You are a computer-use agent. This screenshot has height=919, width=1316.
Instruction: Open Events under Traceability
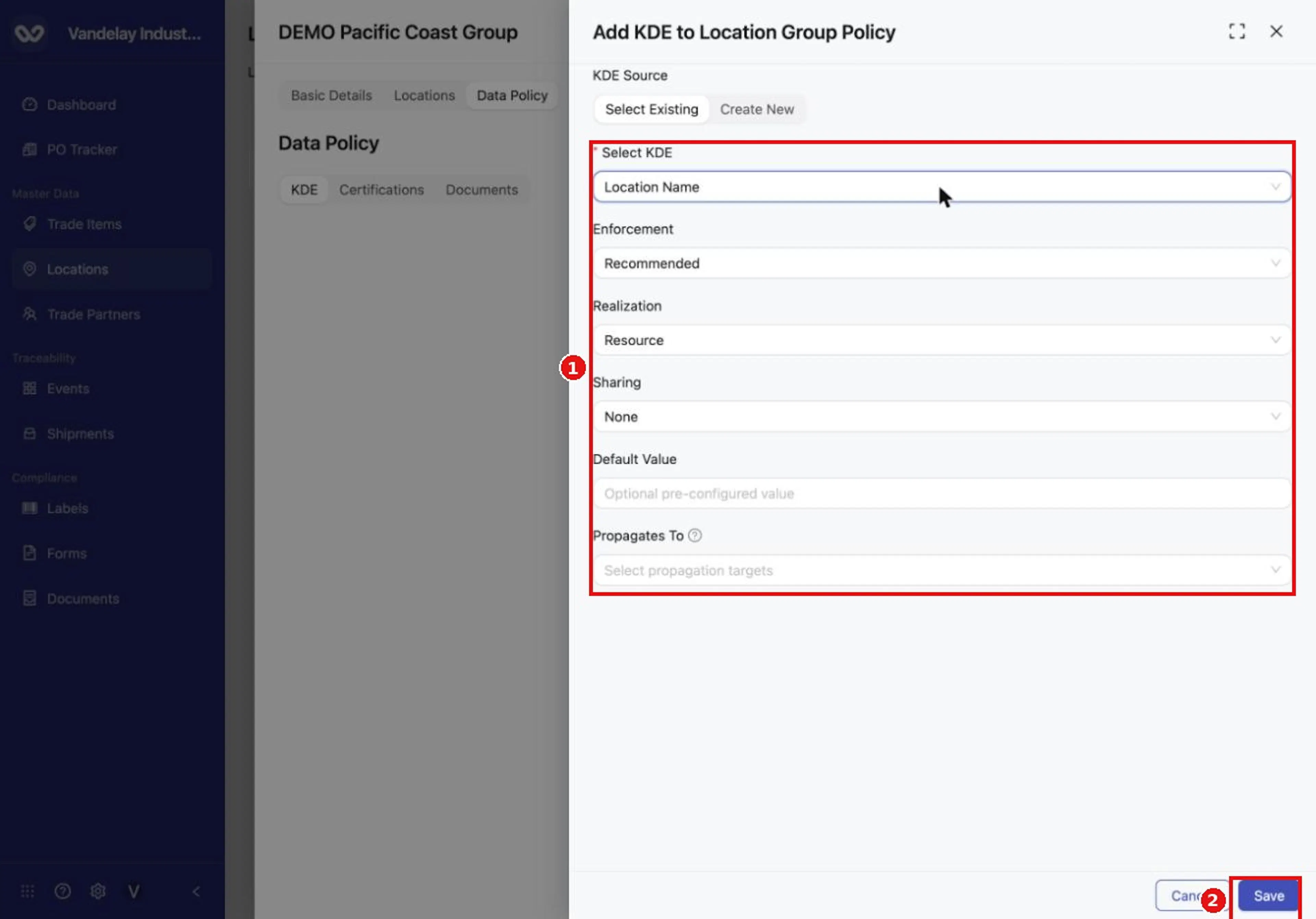[68, 389]
